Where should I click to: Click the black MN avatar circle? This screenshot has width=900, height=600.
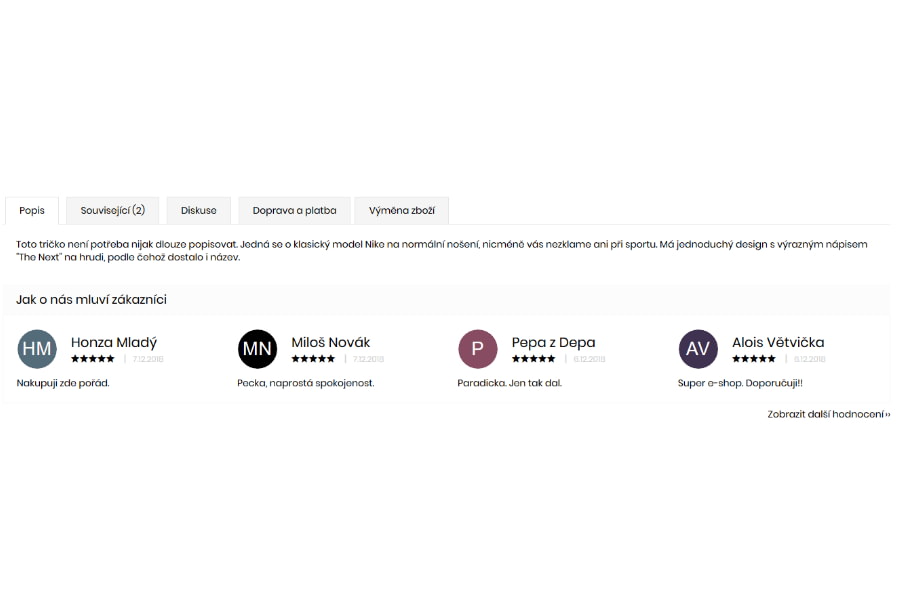pyautogui.click(x=257, y=349)
